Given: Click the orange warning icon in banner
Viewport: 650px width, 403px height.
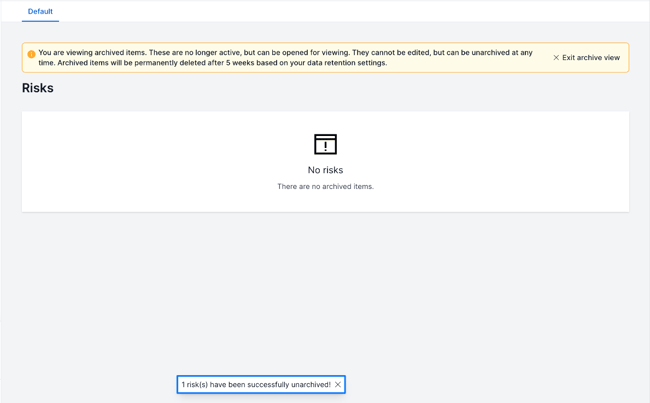Looking at the screenshot, I should click(31, 54).
